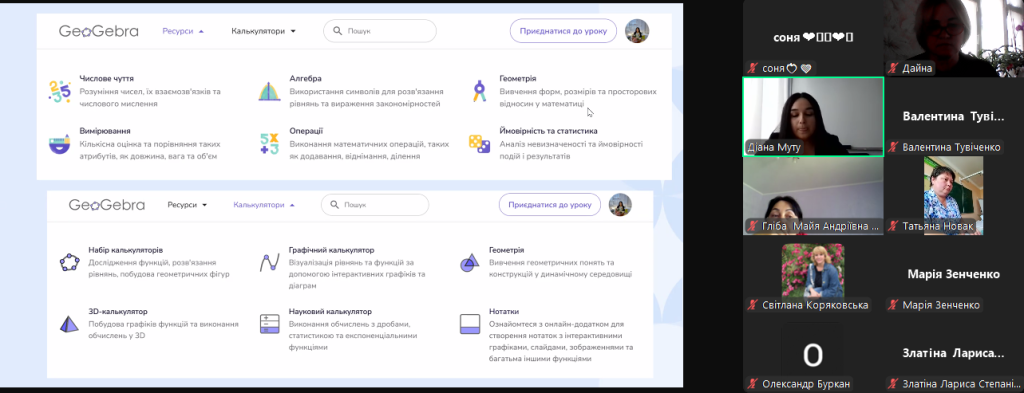
Task: Click lower Приєднатися до уроку button
Action: pyautogui.click(x=550, y=205)
